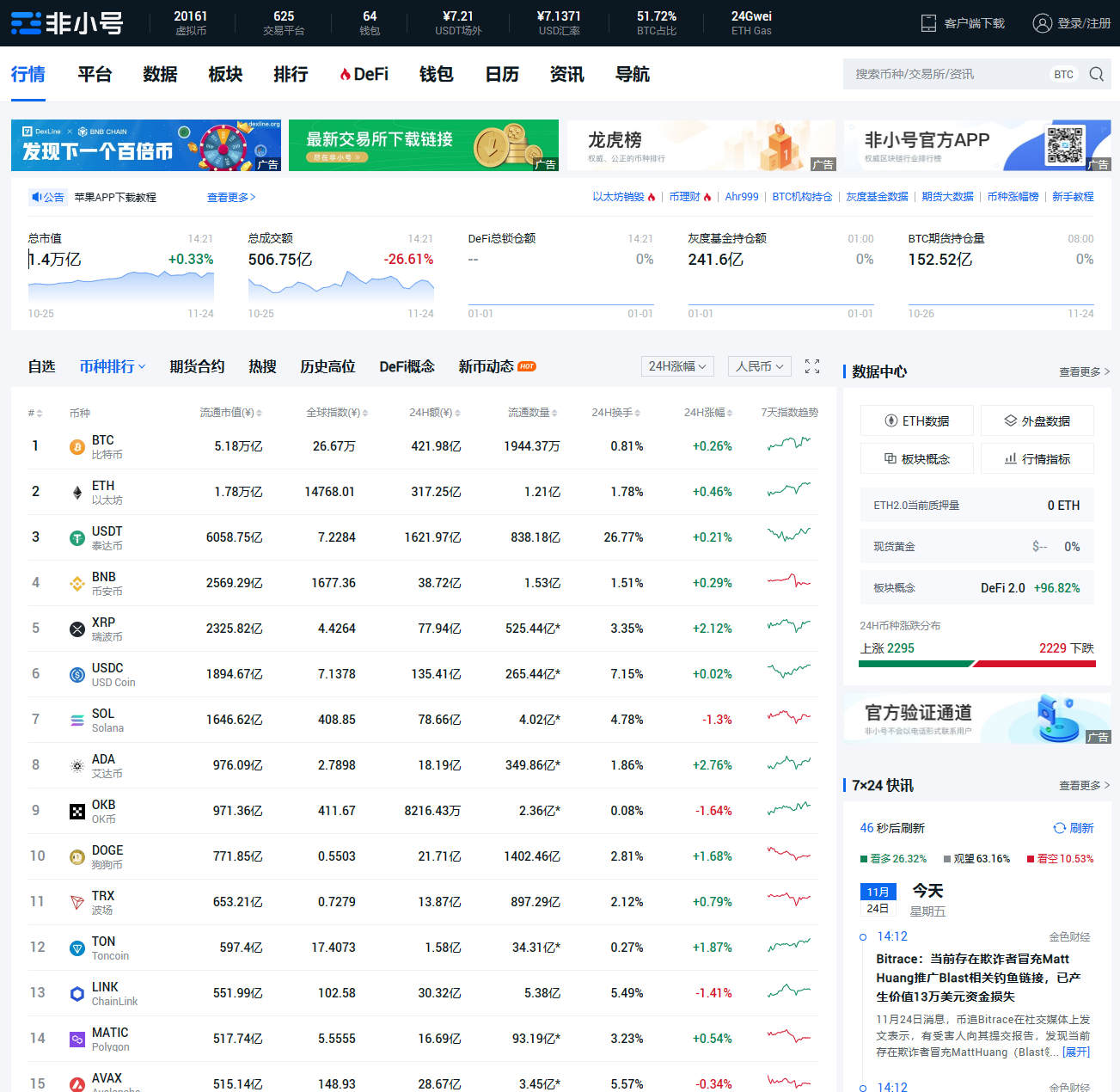Click the MATIC coin icon

[x=77, y=1039]
